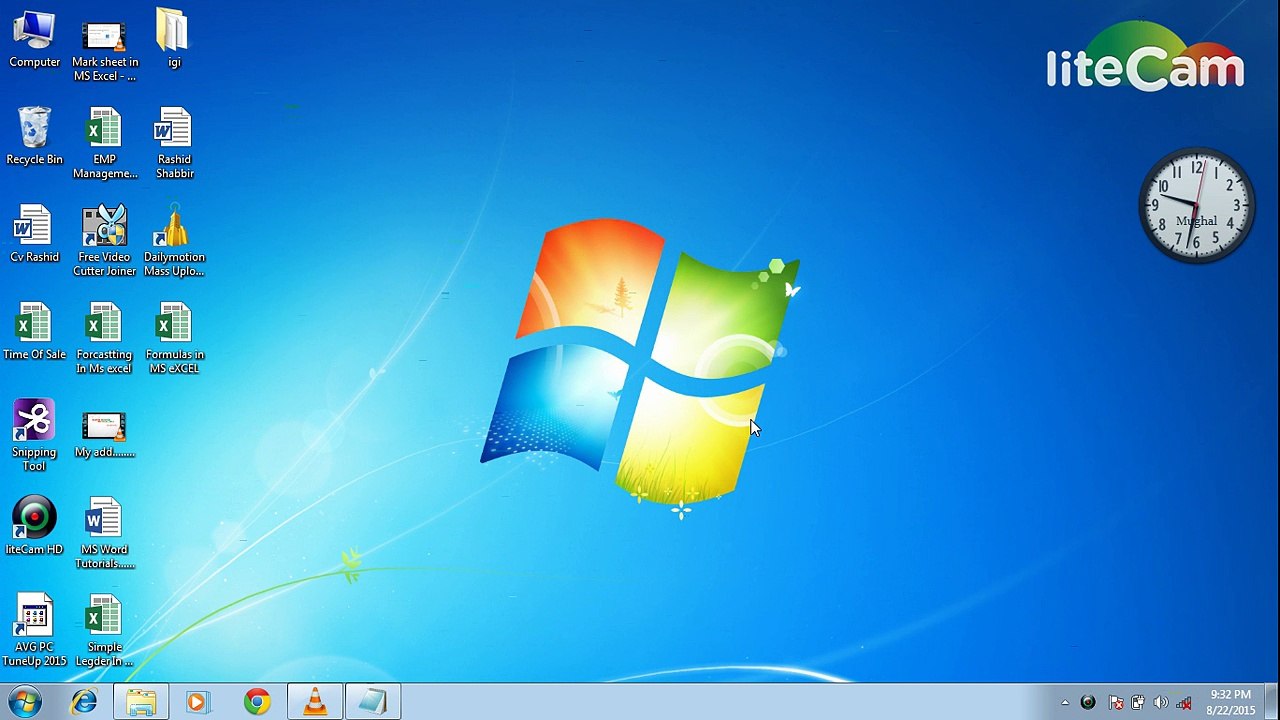Open the Action Center flag icon
The width and height of the screenshot is (1280, 720).
[x=1116, y=703]
